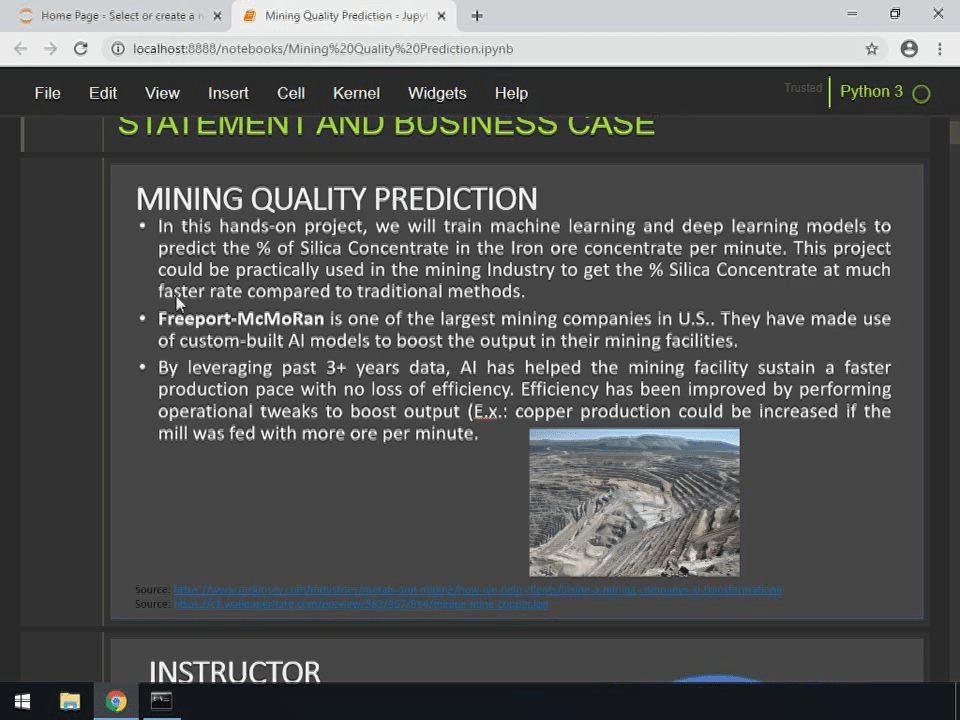Screen dimensions: 960x720
Task: Click the STATEMENT AND BUSINESS CASE heading
Action: (x=386, y=126)
